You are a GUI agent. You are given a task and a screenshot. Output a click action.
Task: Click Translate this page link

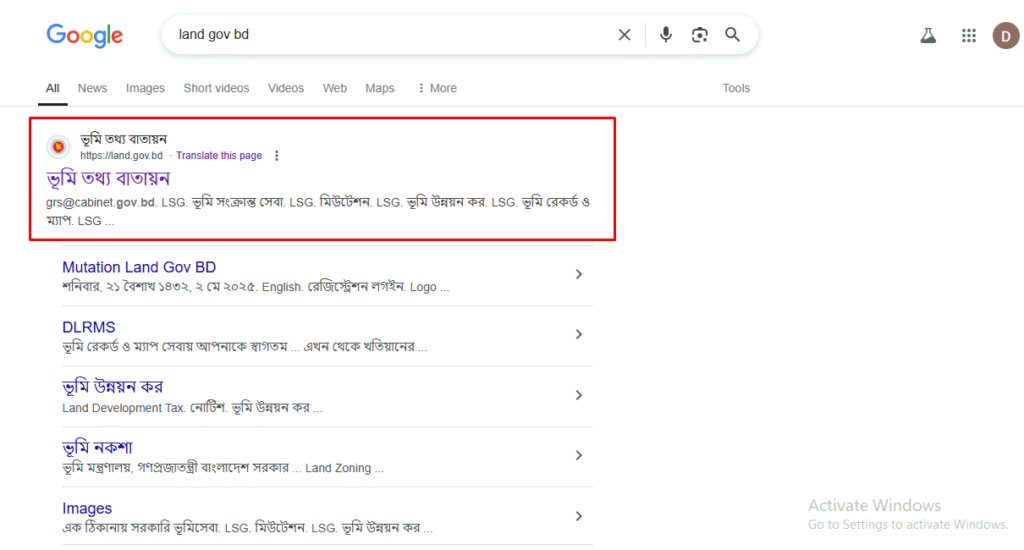tap(219, 155)
